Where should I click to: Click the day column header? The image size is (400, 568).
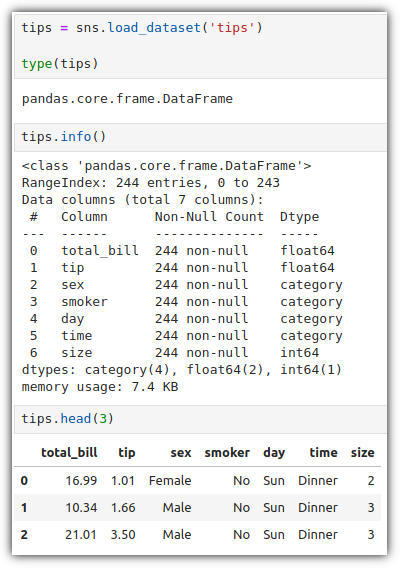tap(274, 453)
